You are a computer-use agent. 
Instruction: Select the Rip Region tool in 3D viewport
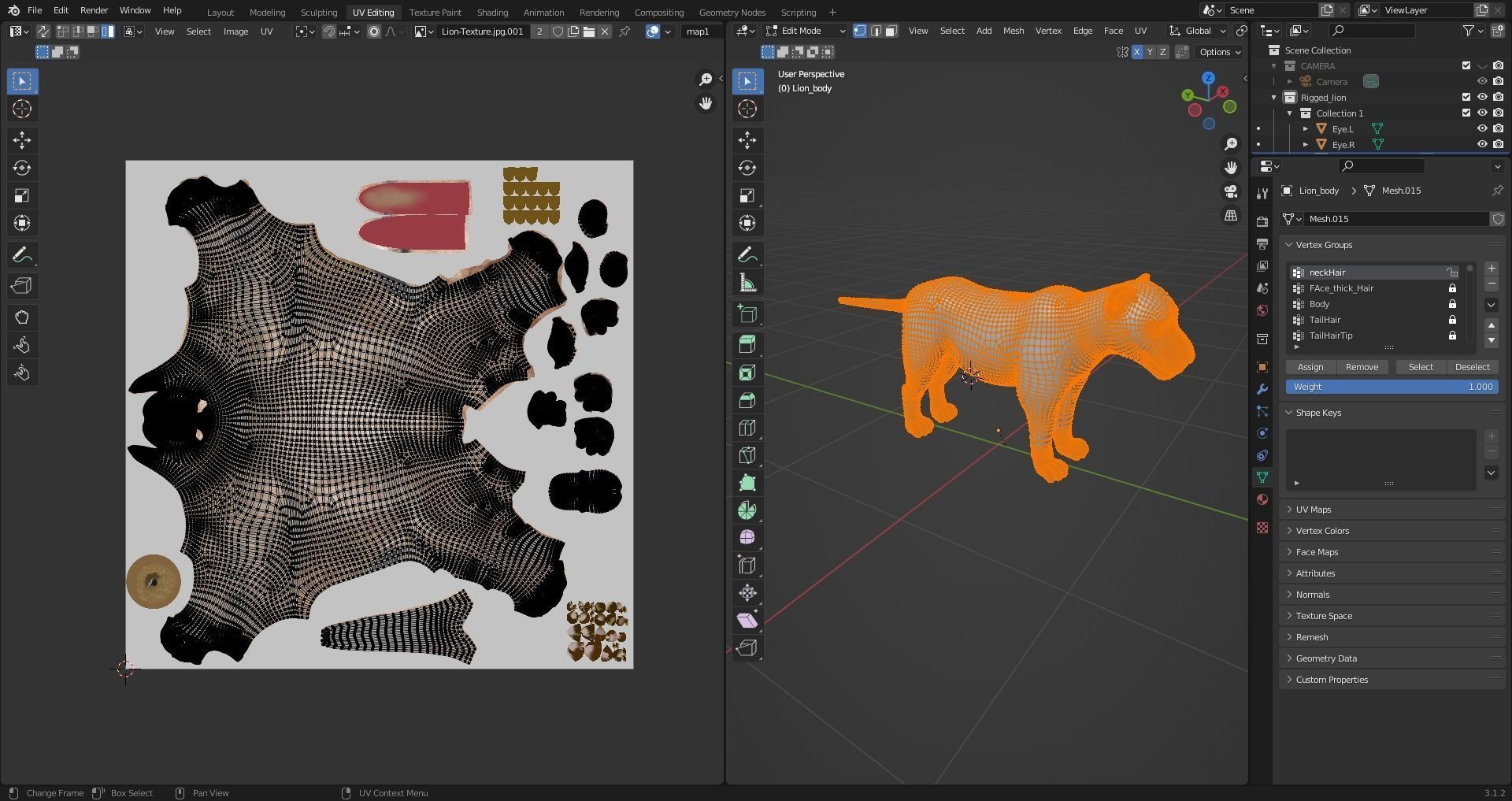(x=747, y=648)
